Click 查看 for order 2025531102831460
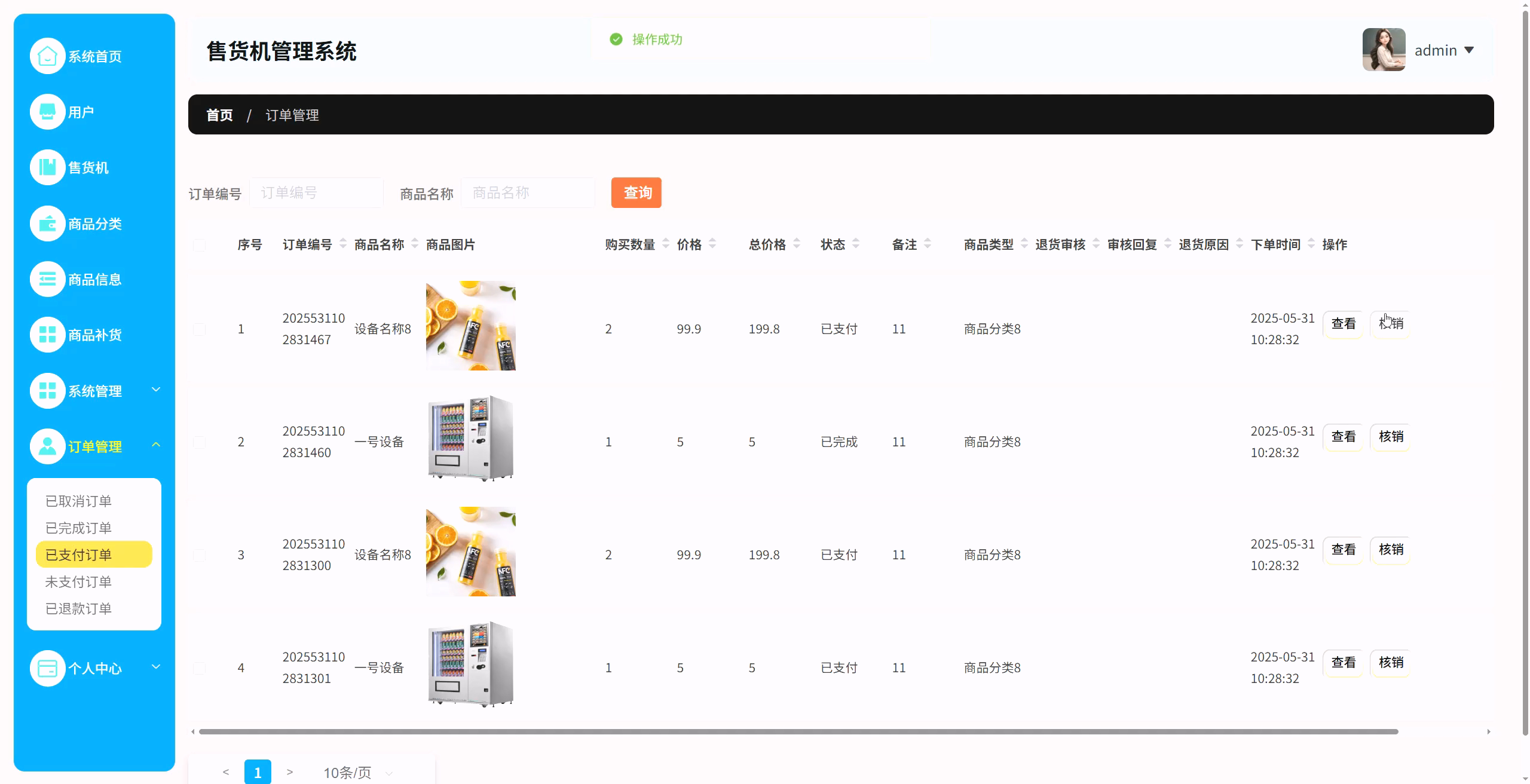This screenshot has width=1530, height=784. coord(1343,437)
